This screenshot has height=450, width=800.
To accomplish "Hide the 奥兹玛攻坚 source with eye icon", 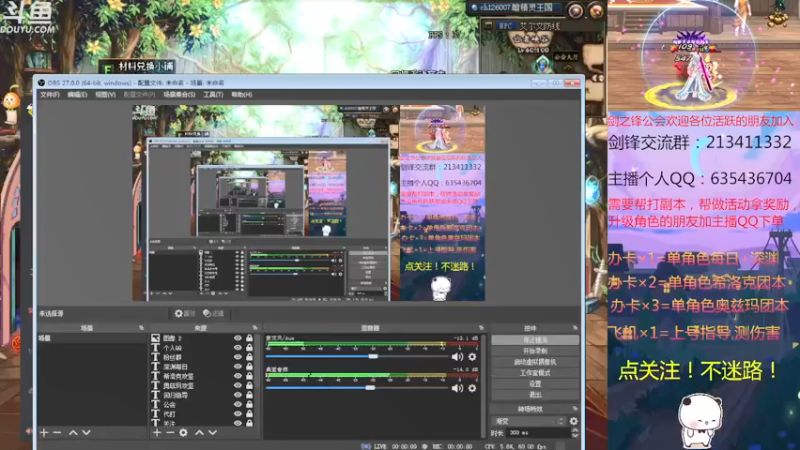I will pos(238,385).
